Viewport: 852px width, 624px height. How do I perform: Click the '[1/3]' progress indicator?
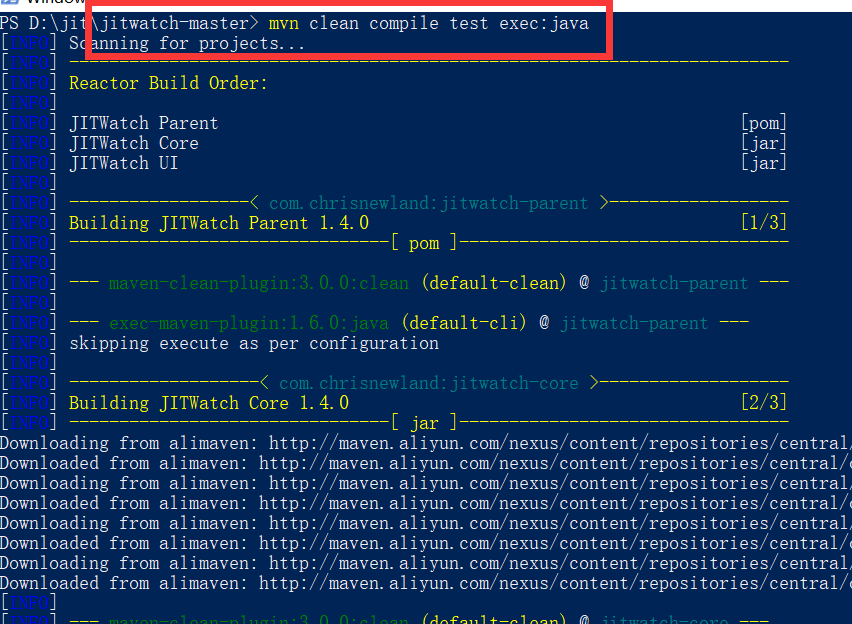tap(764, 222)
